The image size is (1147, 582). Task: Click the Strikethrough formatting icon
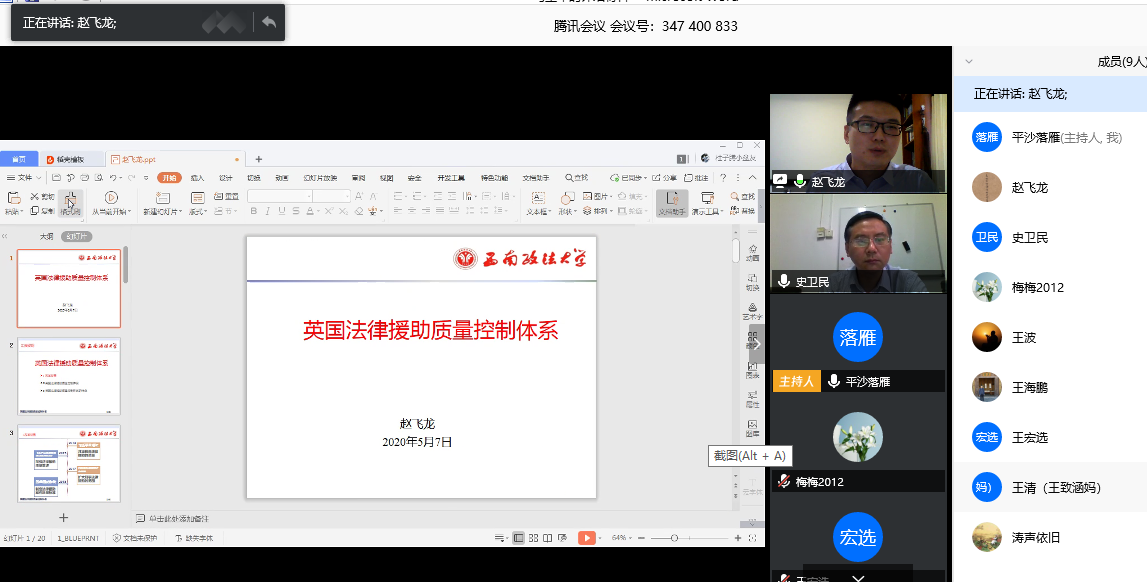[296, 211]
